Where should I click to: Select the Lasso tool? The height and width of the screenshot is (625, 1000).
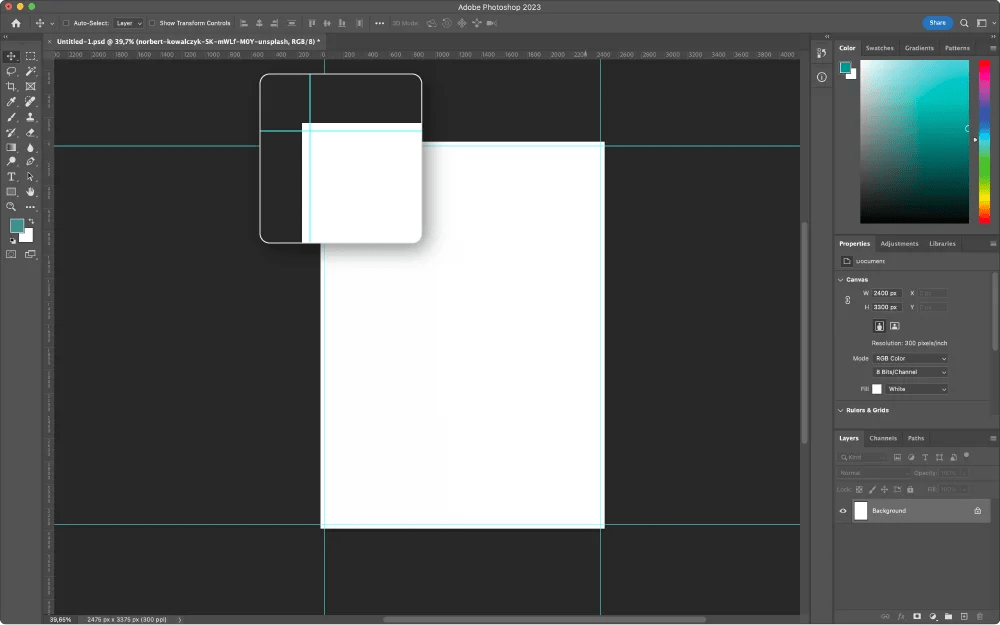pos(10,72)
